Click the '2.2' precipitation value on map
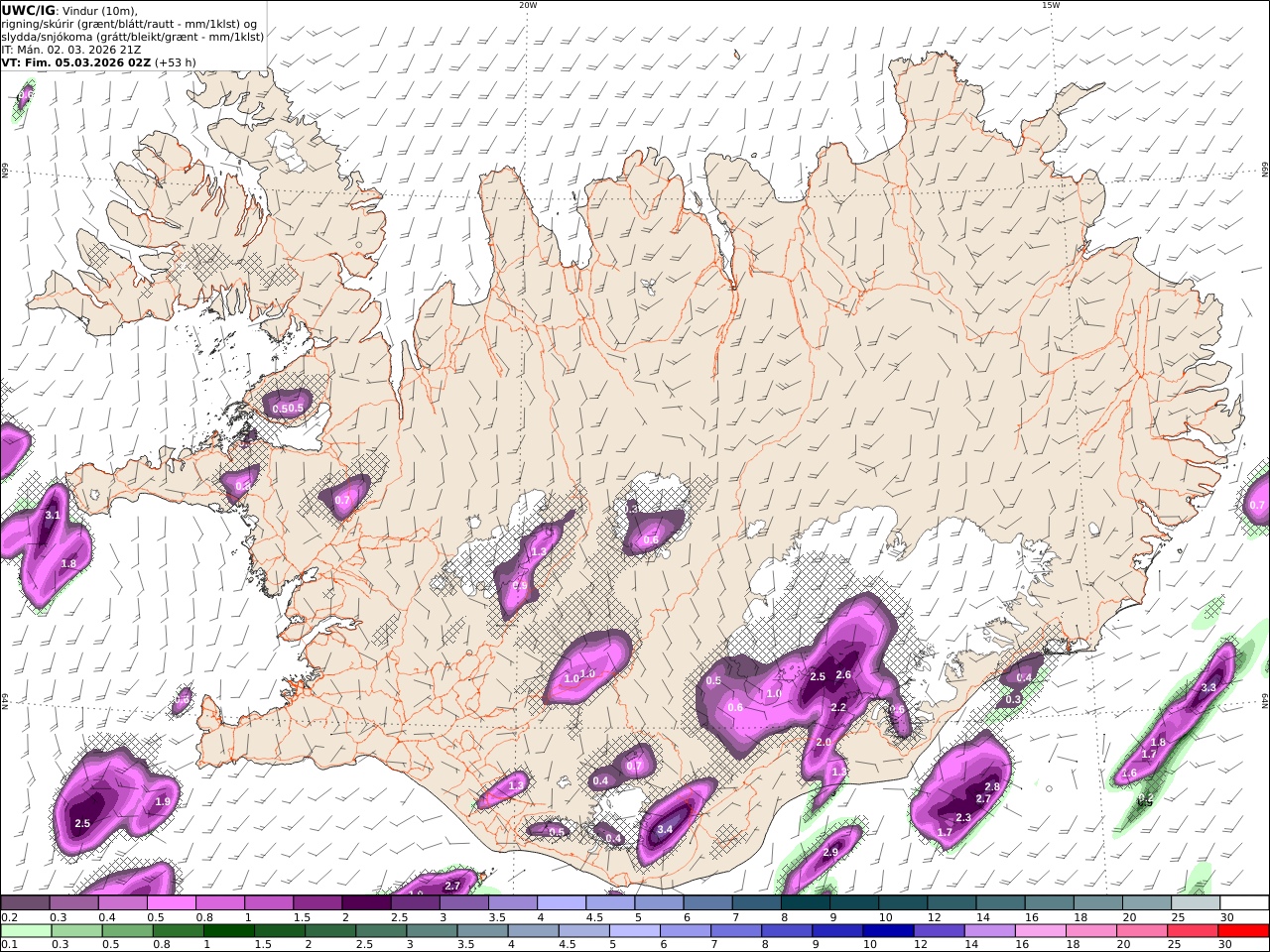 coord(837,707)
